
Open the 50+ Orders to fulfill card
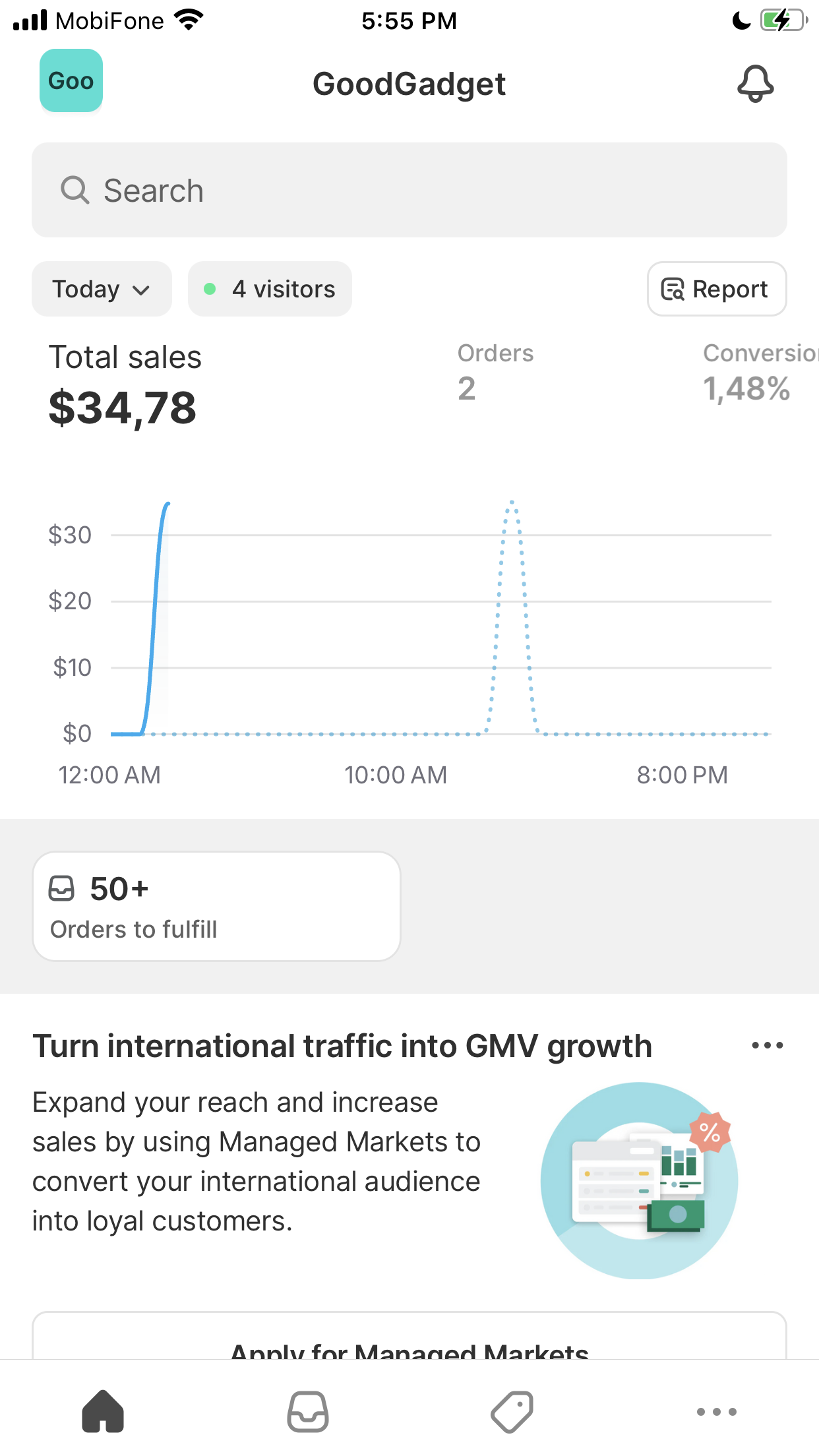(x=216, y=906)
